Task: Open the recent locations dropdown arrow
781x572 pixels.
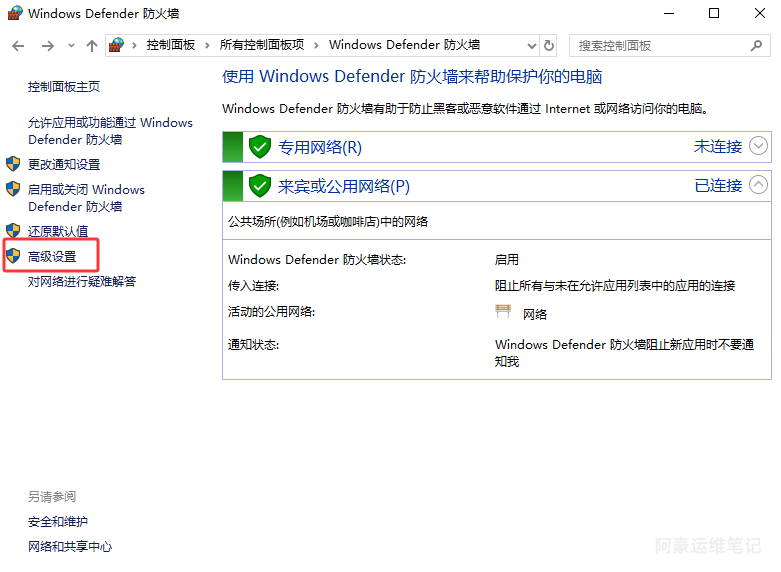Action: (x=71, y=45)
